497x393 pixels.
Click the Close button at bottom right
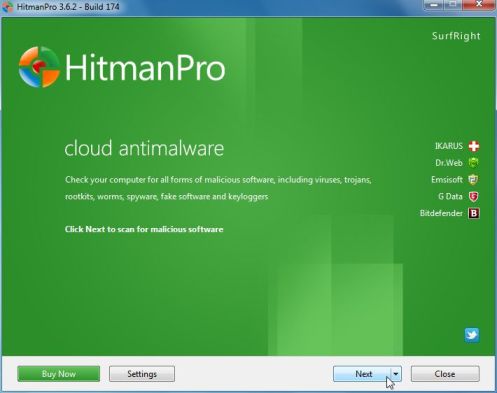pyautogui.click(x=445, y=374)
